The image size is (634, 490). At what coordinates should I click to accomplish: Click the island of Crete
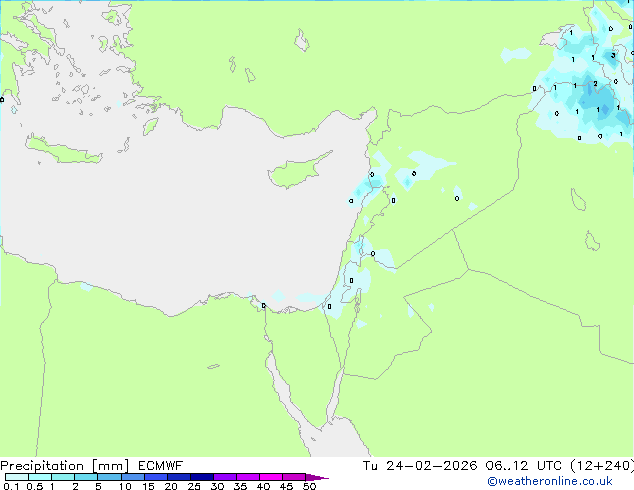click(63, 150)
